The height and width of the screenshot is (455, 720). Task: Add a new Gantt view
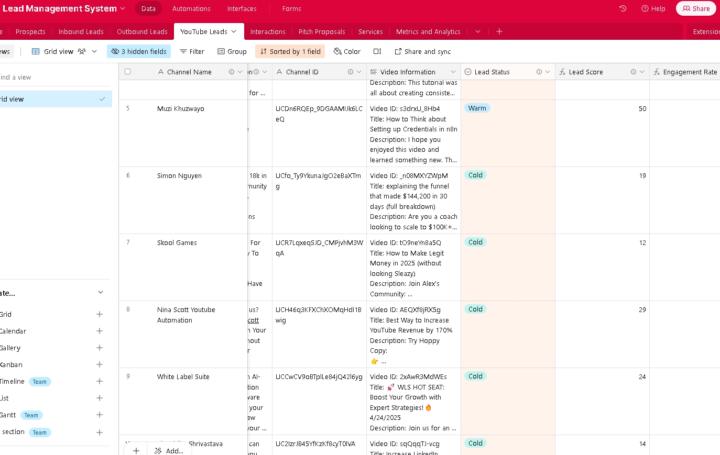point(99,415)
